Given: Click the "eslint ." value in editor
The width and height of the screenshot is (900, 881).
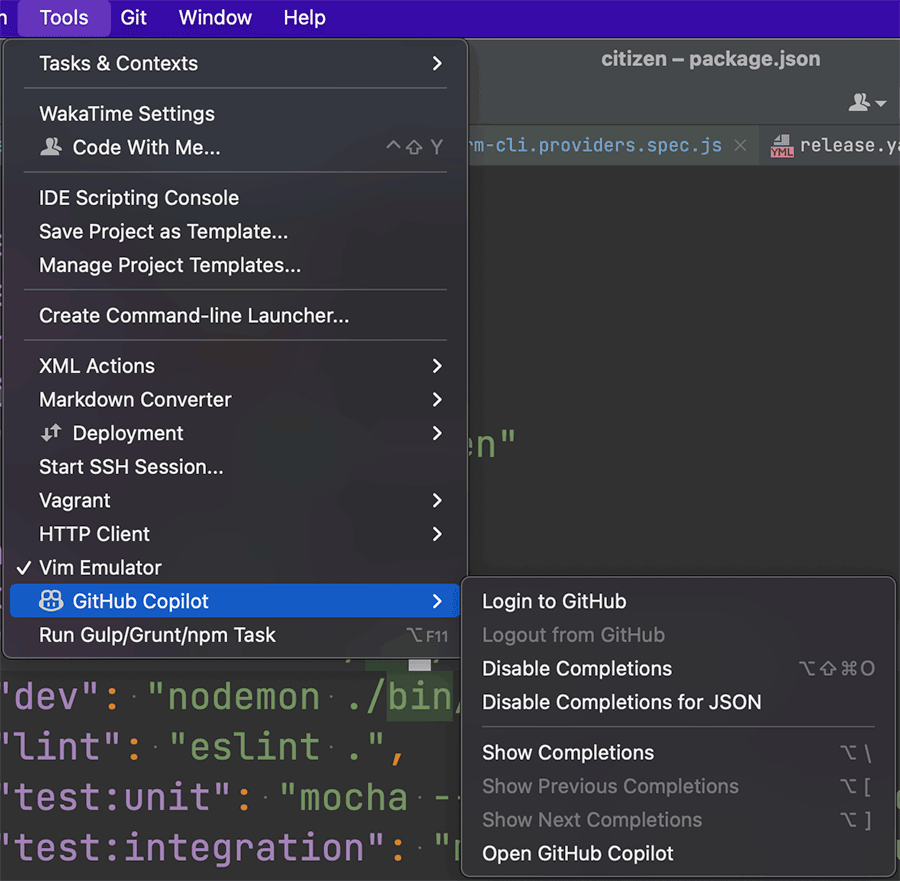Looking at the screenshot, I should (276, 747).
